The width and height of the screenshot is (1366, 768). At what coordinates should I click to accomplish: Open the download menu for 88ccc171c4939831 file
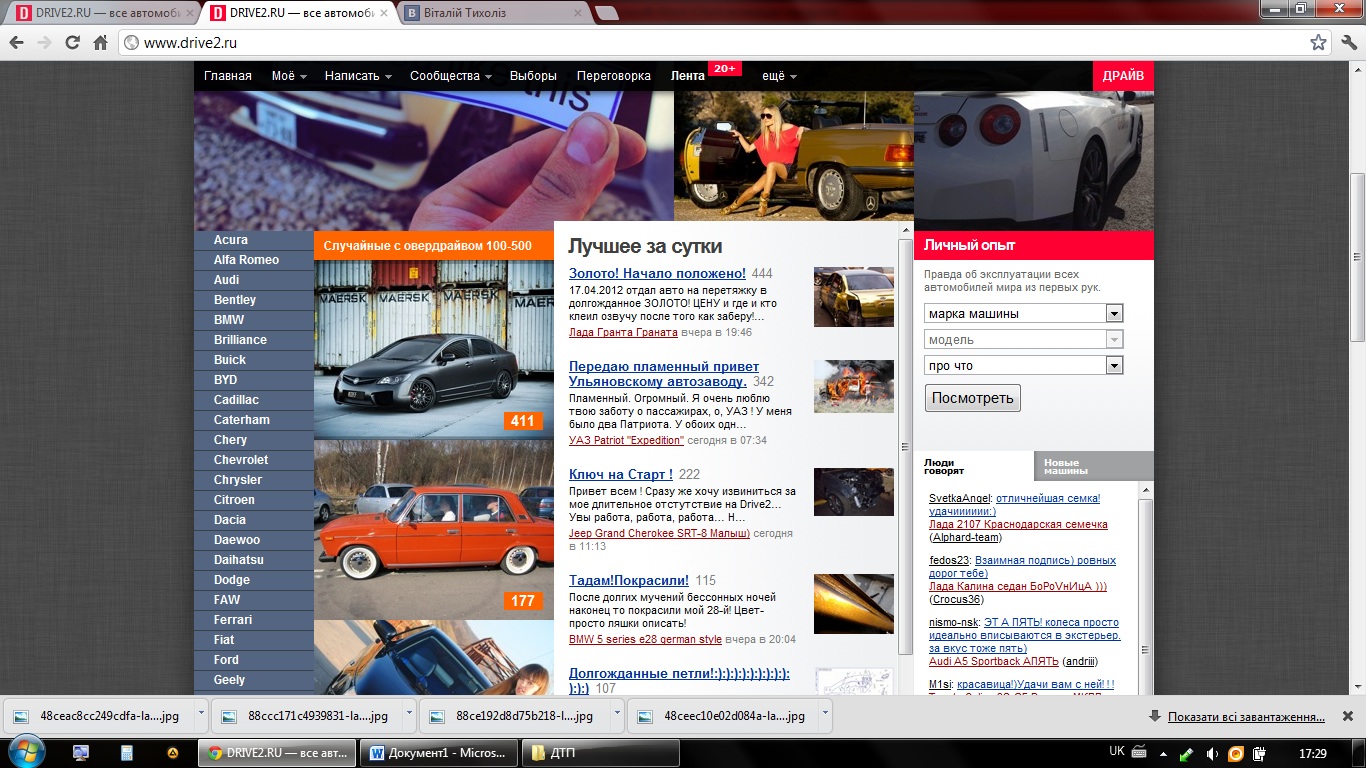click(x=410, y=716)
